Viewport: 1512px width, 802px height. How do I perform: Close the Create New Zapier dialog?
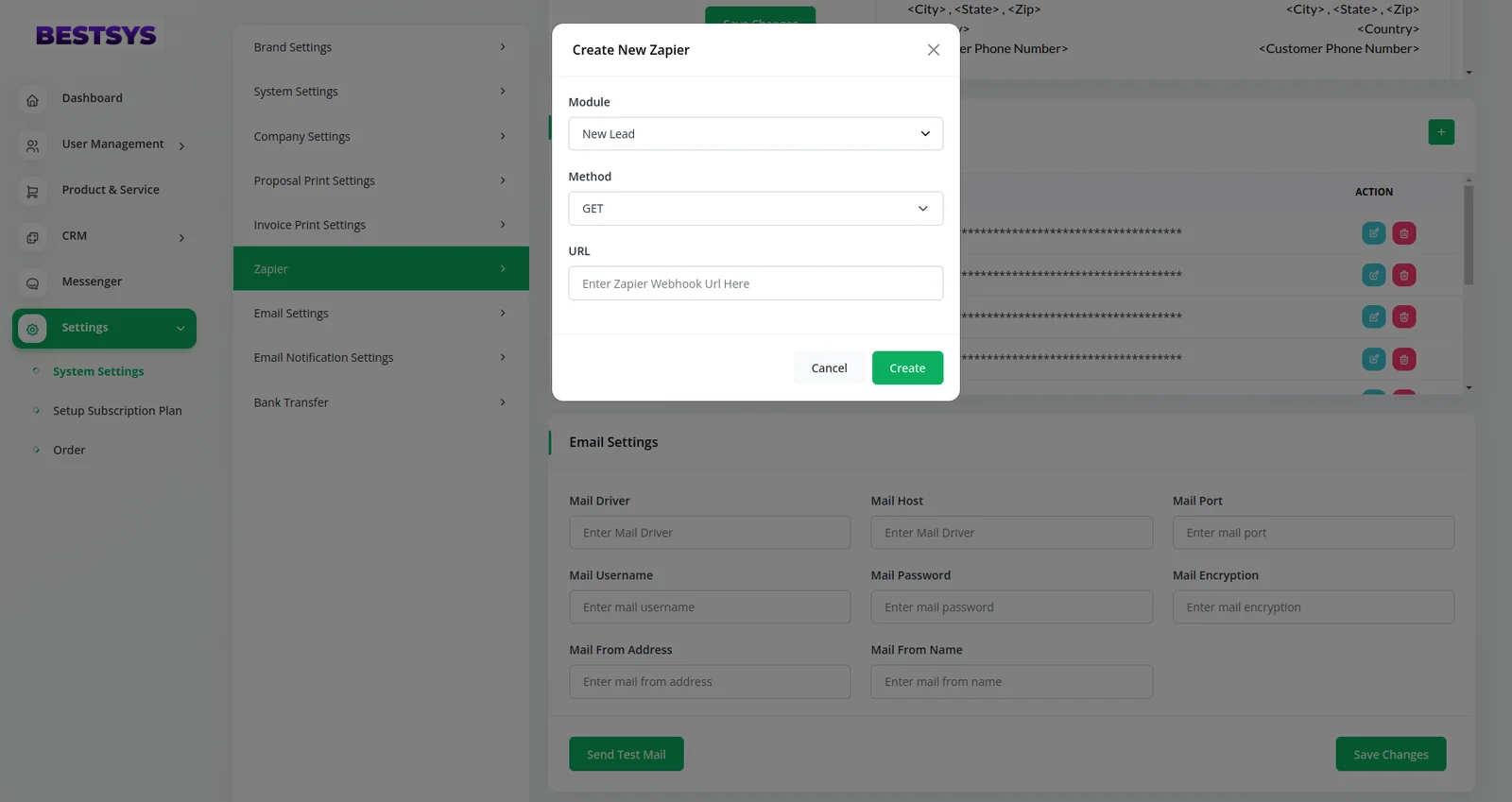(933, 50)
